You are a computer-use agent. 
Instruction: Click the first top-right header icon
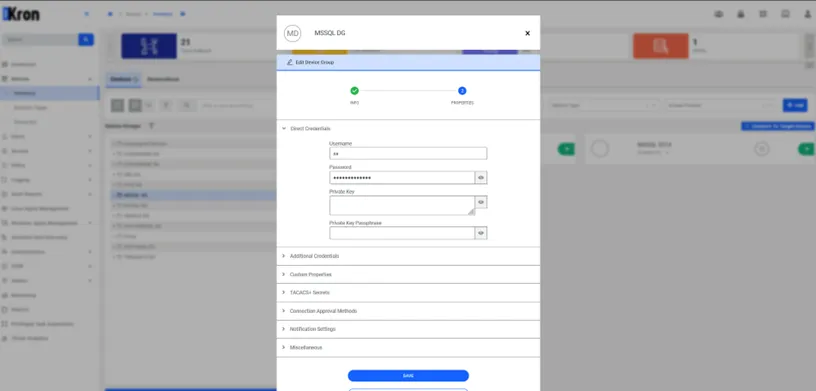[719, 14]
